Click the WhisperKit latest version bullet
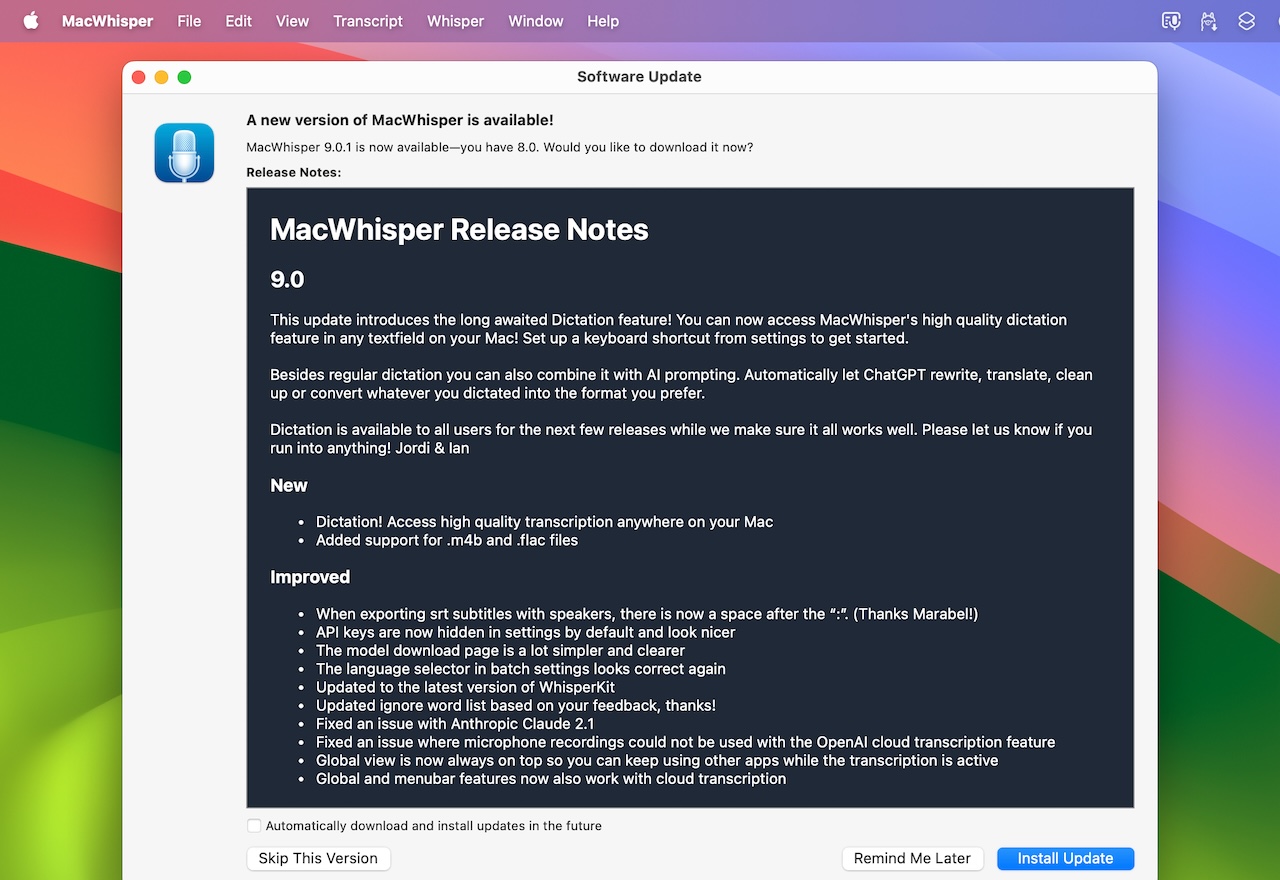The height and width of the screenshot is (880, 1280). 465,687
